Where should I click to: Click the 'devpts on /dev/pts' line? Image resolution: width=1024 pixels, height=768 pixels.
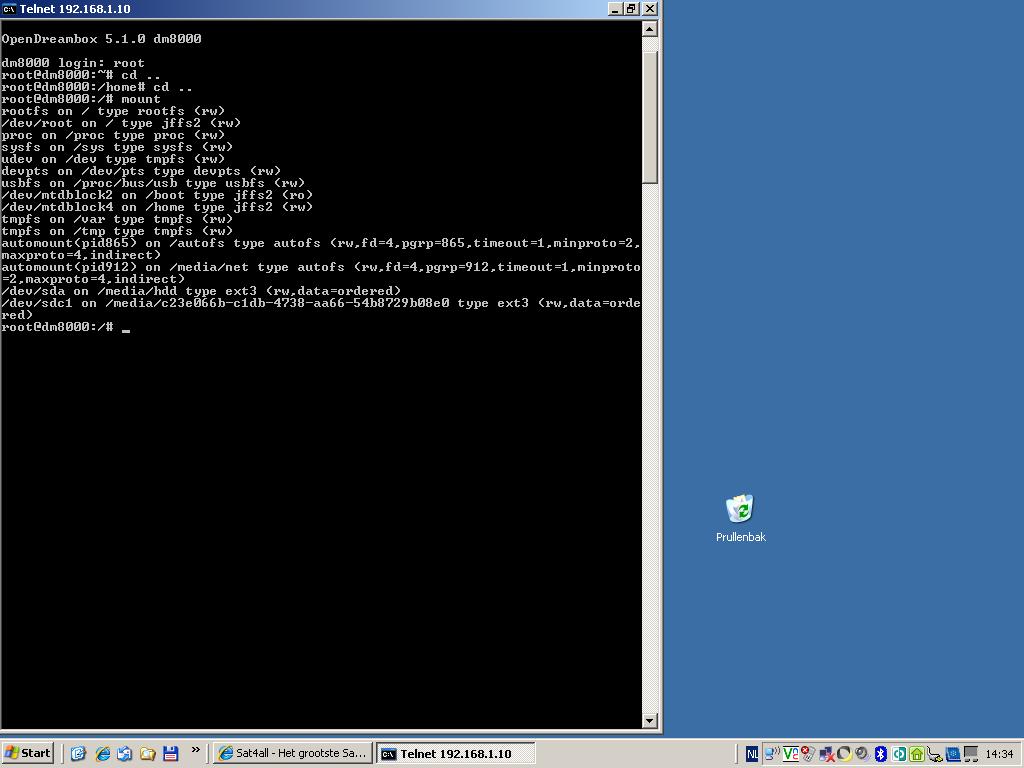point(141,171)
